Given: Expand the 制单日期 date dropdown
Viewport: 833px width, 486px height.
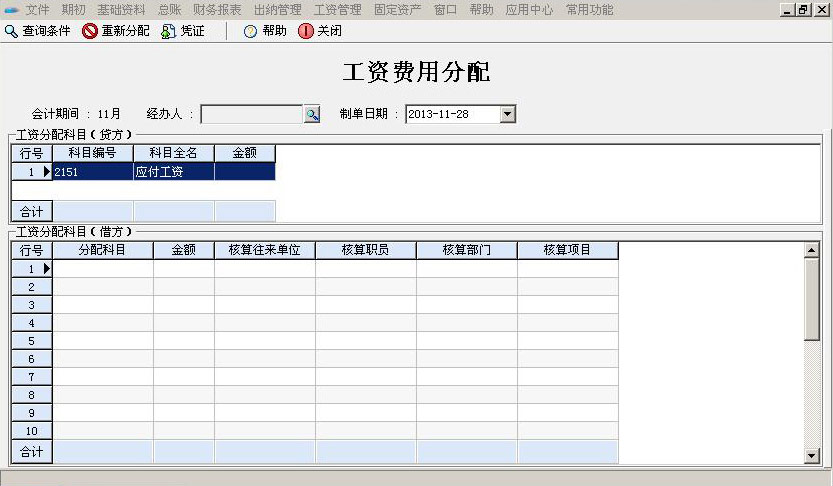Looking at the screenshot, I should tap(507, 114).
